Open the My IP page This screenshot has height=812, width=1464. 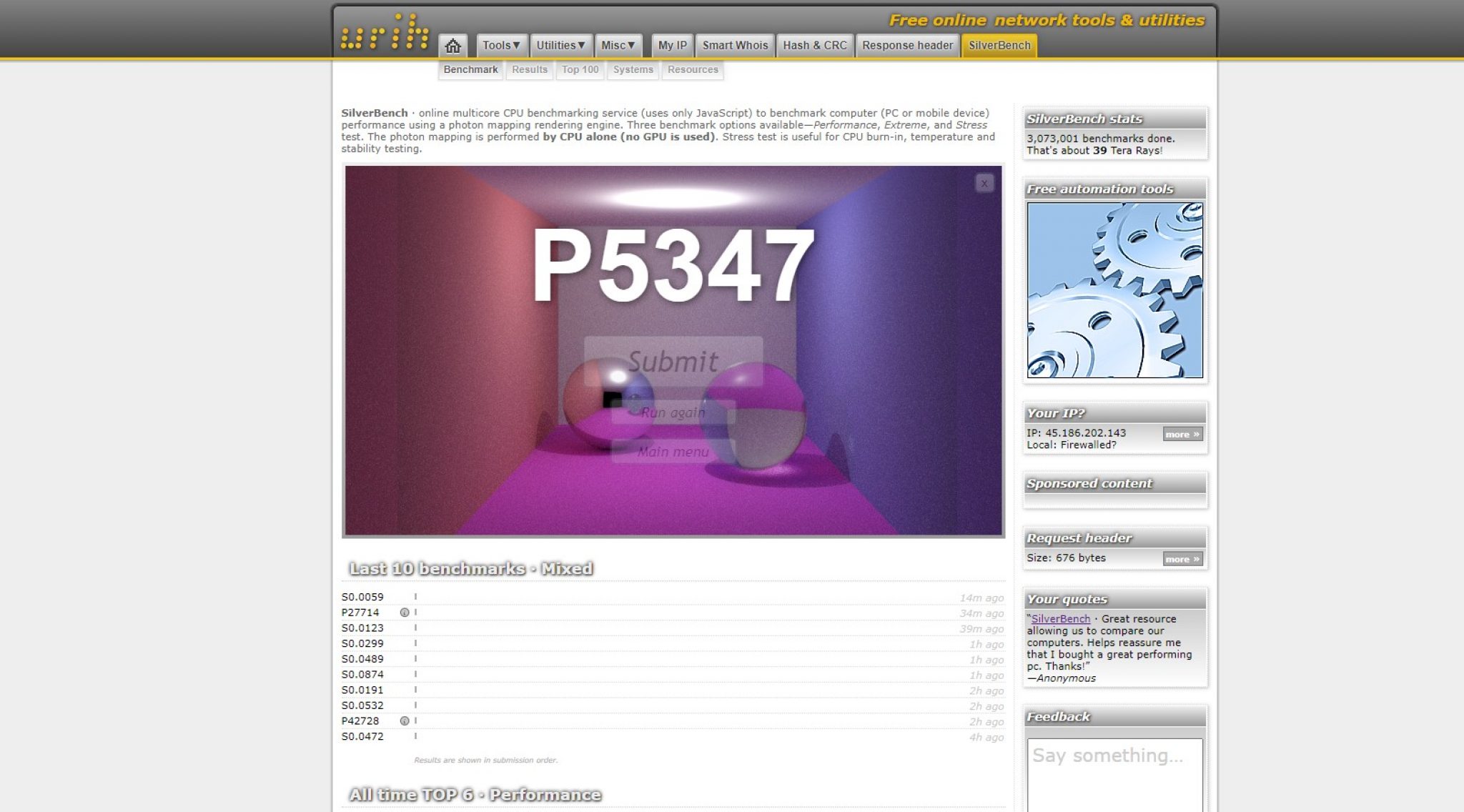point(672,46)
